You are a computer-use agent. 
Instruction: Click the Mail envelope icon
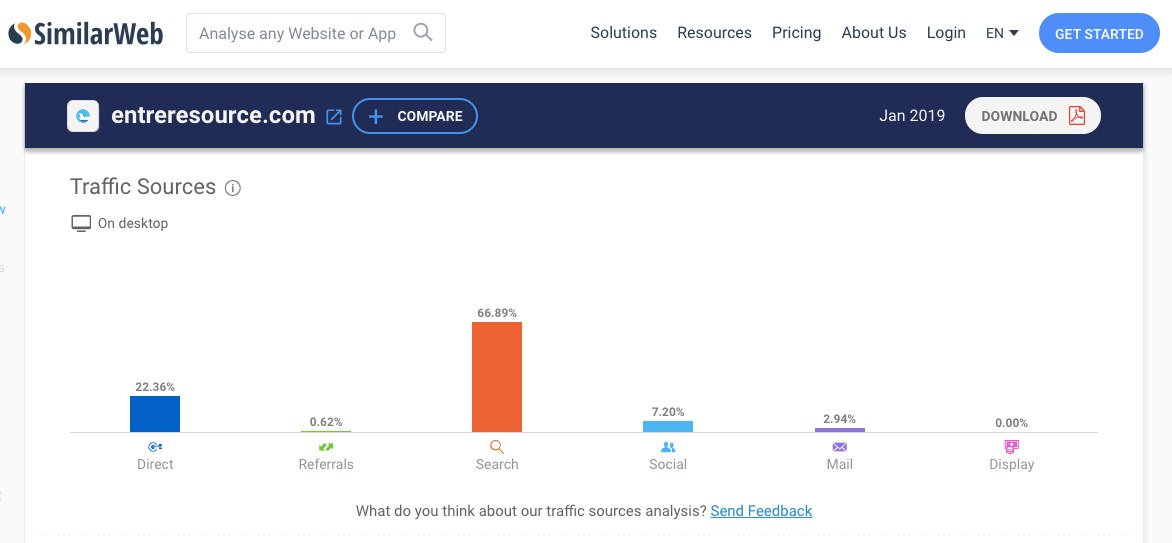point(840,447)
